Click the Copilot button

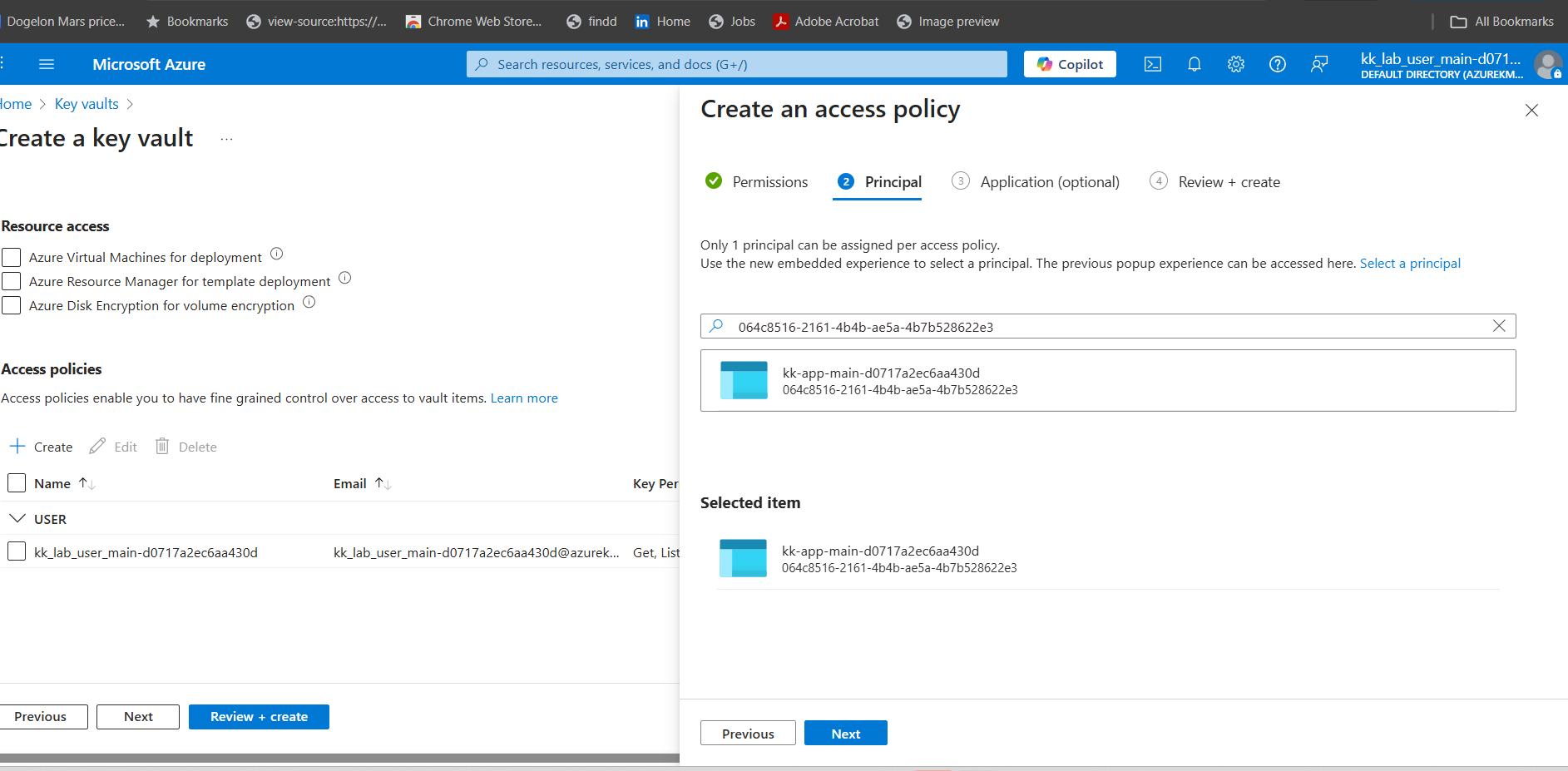coord(1070,64)
